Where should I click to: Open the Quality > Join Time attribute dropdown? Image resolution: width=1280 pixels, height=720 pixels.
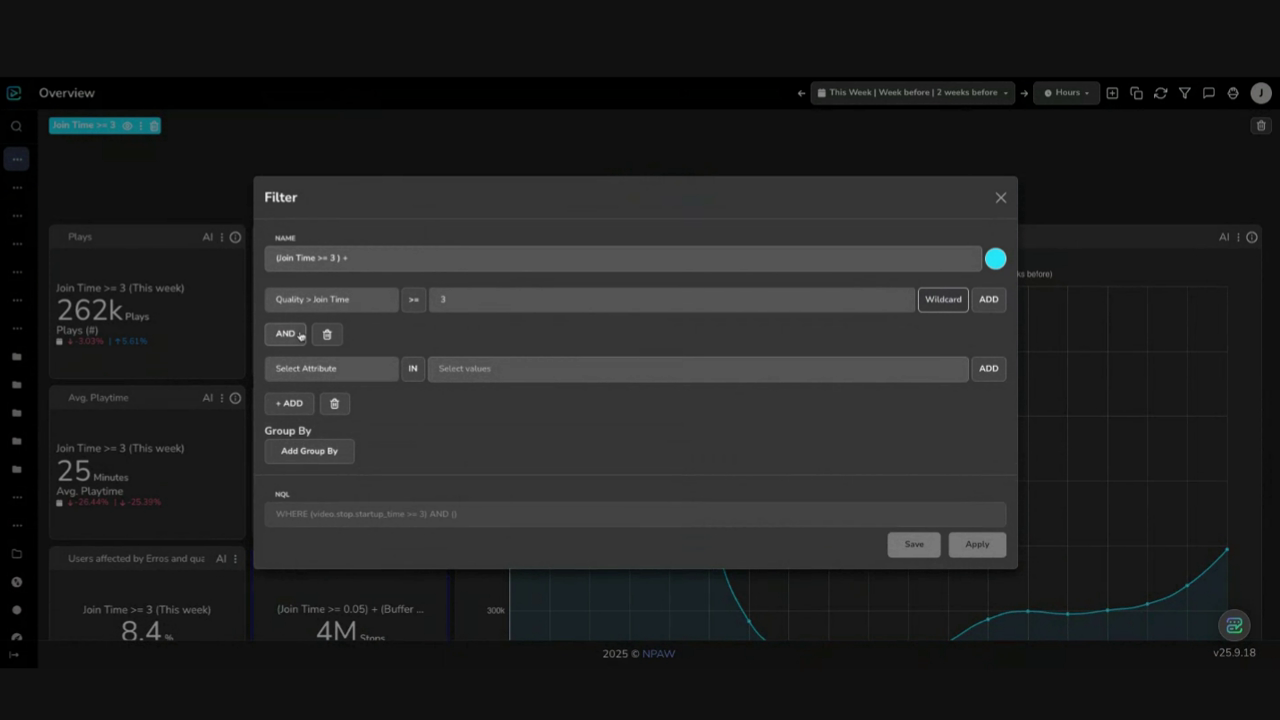click(331, 299)
